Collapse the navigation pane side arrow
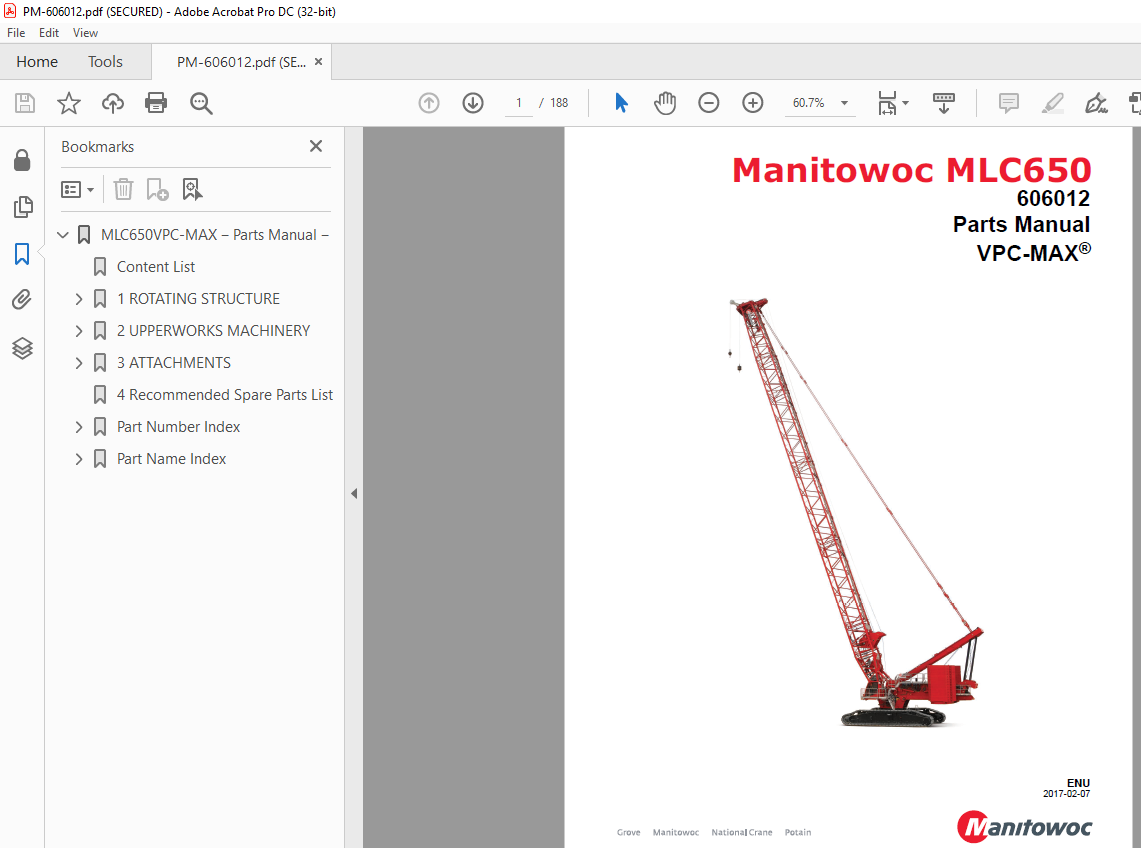 click(354, 494)
